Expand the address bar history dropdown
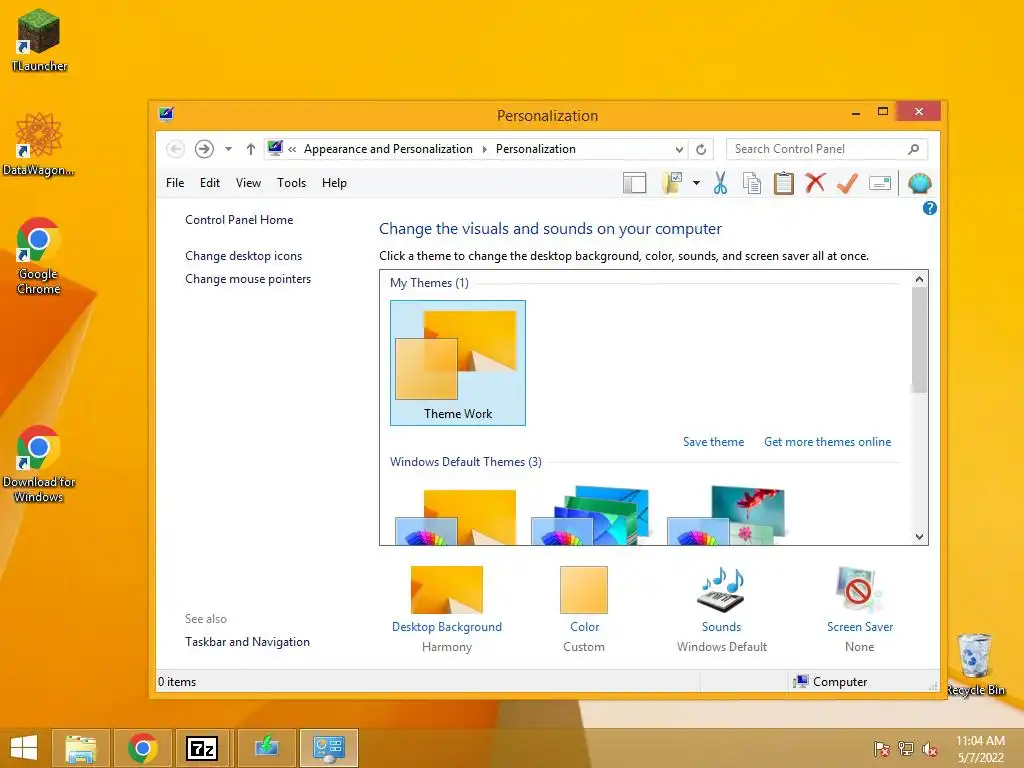 [x=679, y=150]
